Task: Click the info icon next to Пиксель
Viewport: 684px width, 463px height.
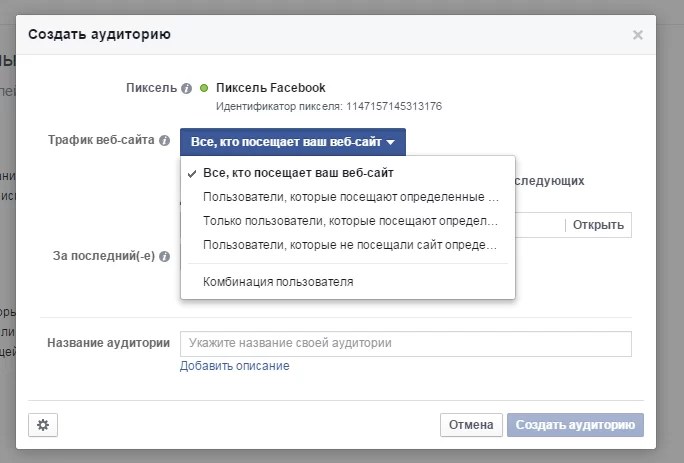Action: 186,88
